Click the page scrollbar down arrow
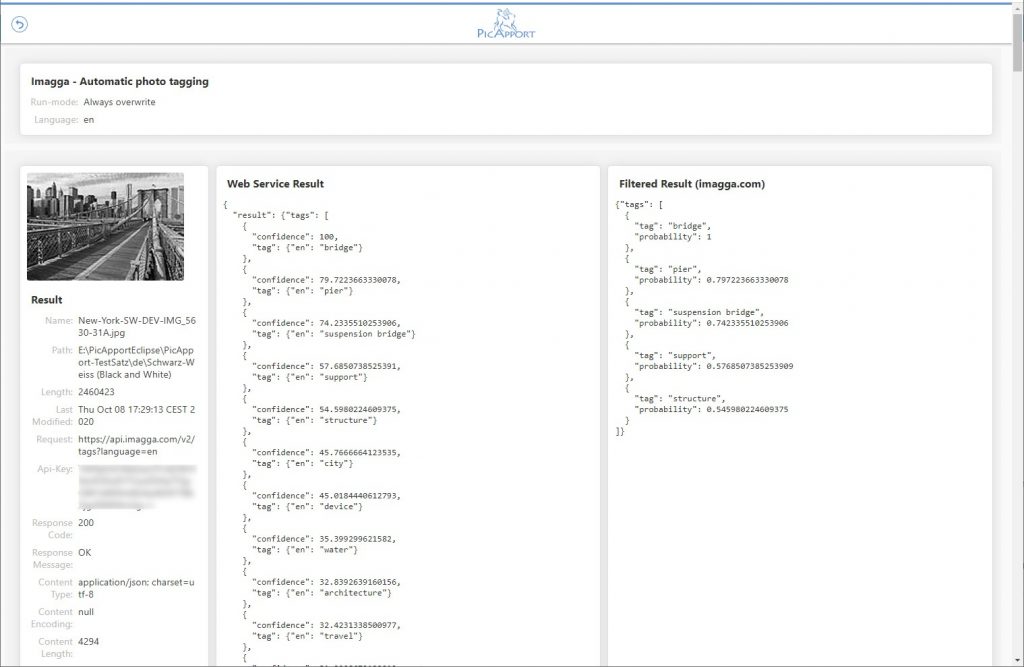Screen dimensions: 1024x667 click(x=1016, y=659)
